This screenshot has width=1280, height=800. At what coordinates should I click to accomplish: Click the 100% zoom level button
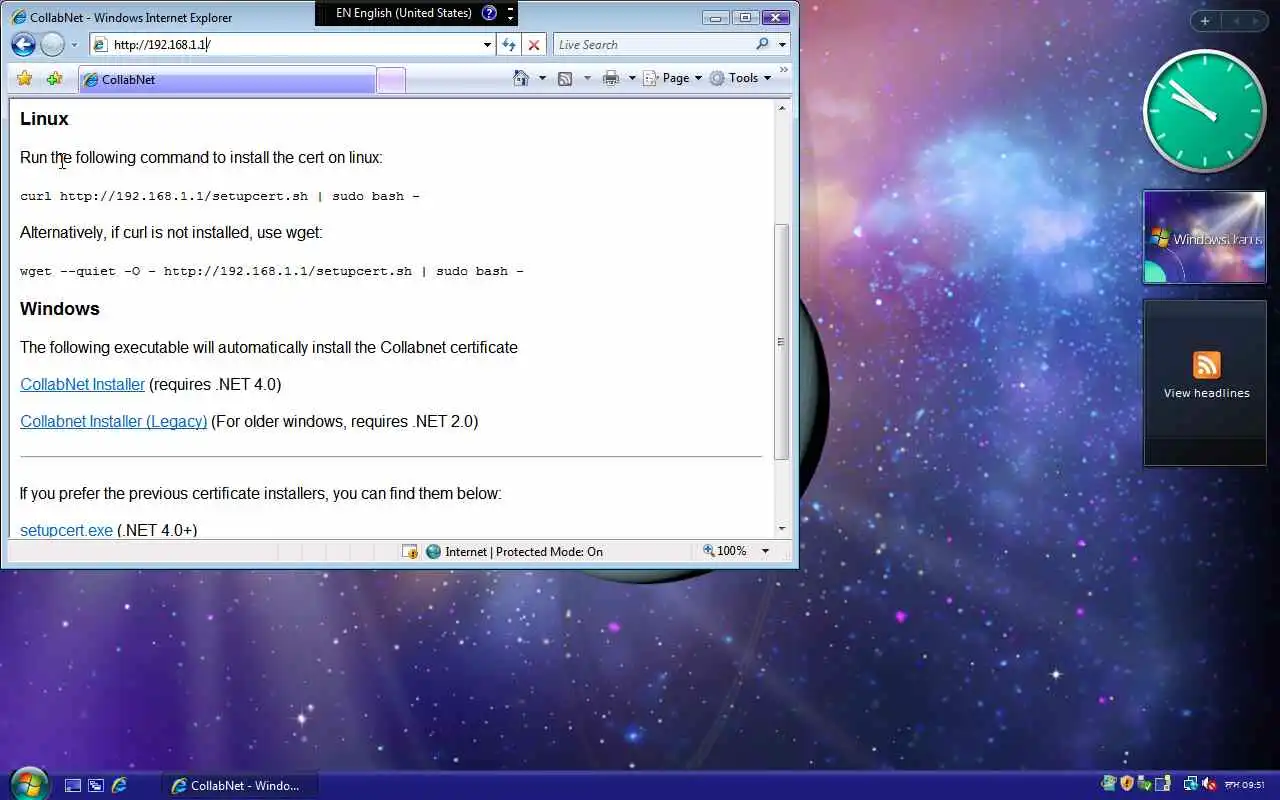click(x=725, y=551)
